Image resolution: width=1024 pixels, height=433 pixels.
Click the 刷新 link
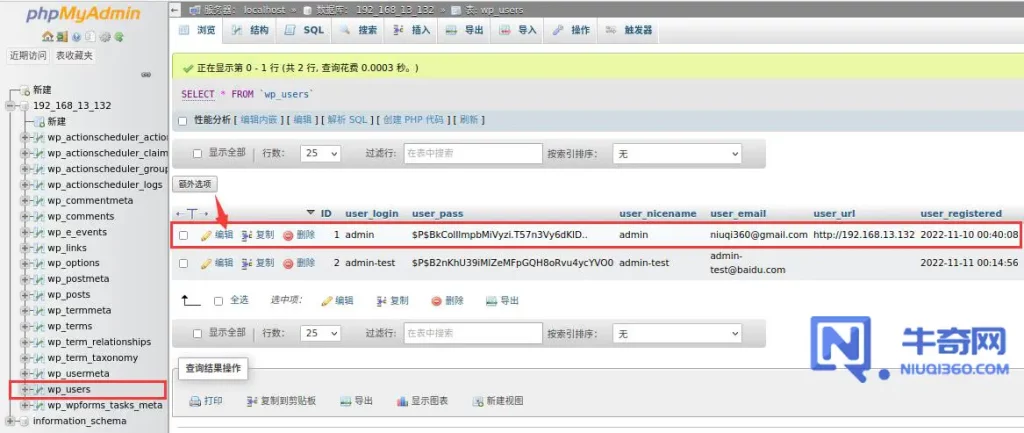coord(469,120)
